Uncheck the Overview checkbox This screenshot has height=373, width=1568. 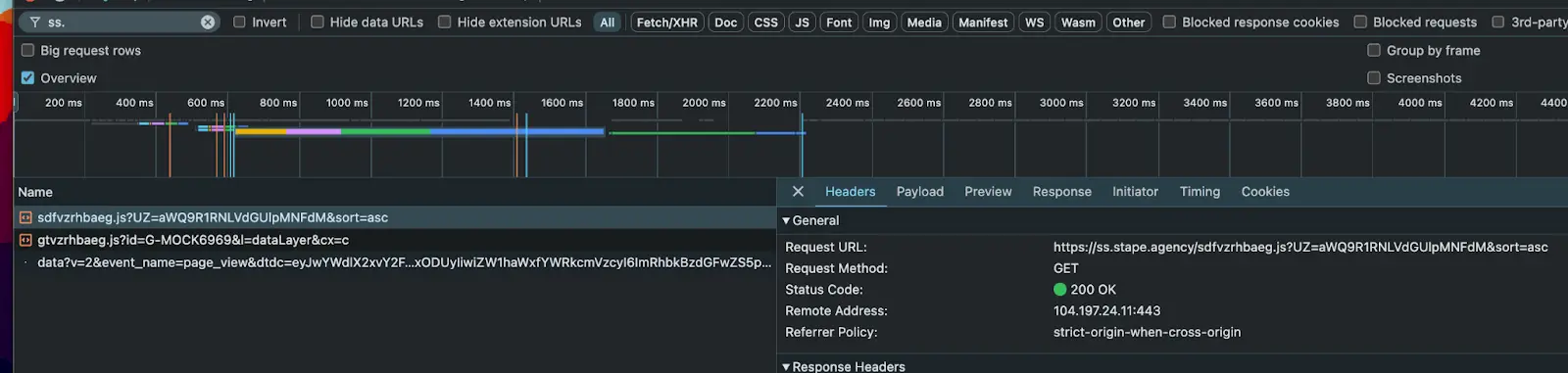coord(27,77)
